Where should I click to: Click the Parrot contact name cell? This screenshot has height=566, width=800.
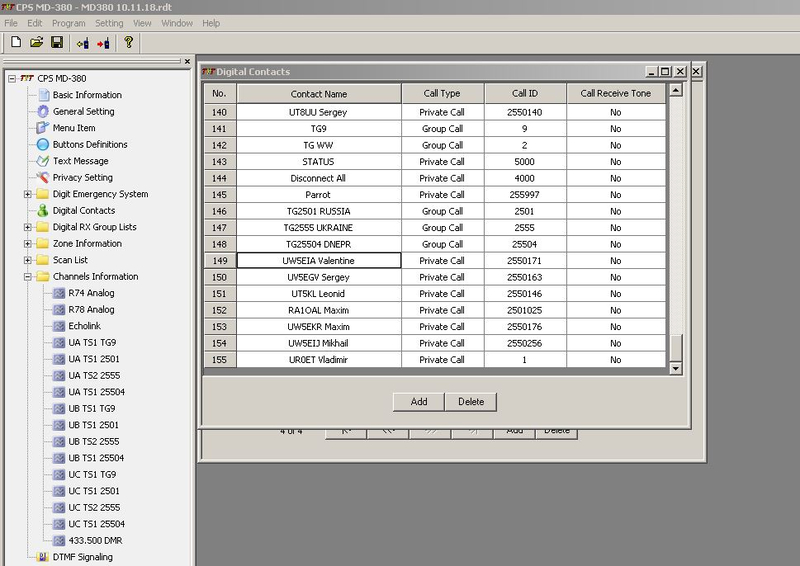[x=319, y=194]
